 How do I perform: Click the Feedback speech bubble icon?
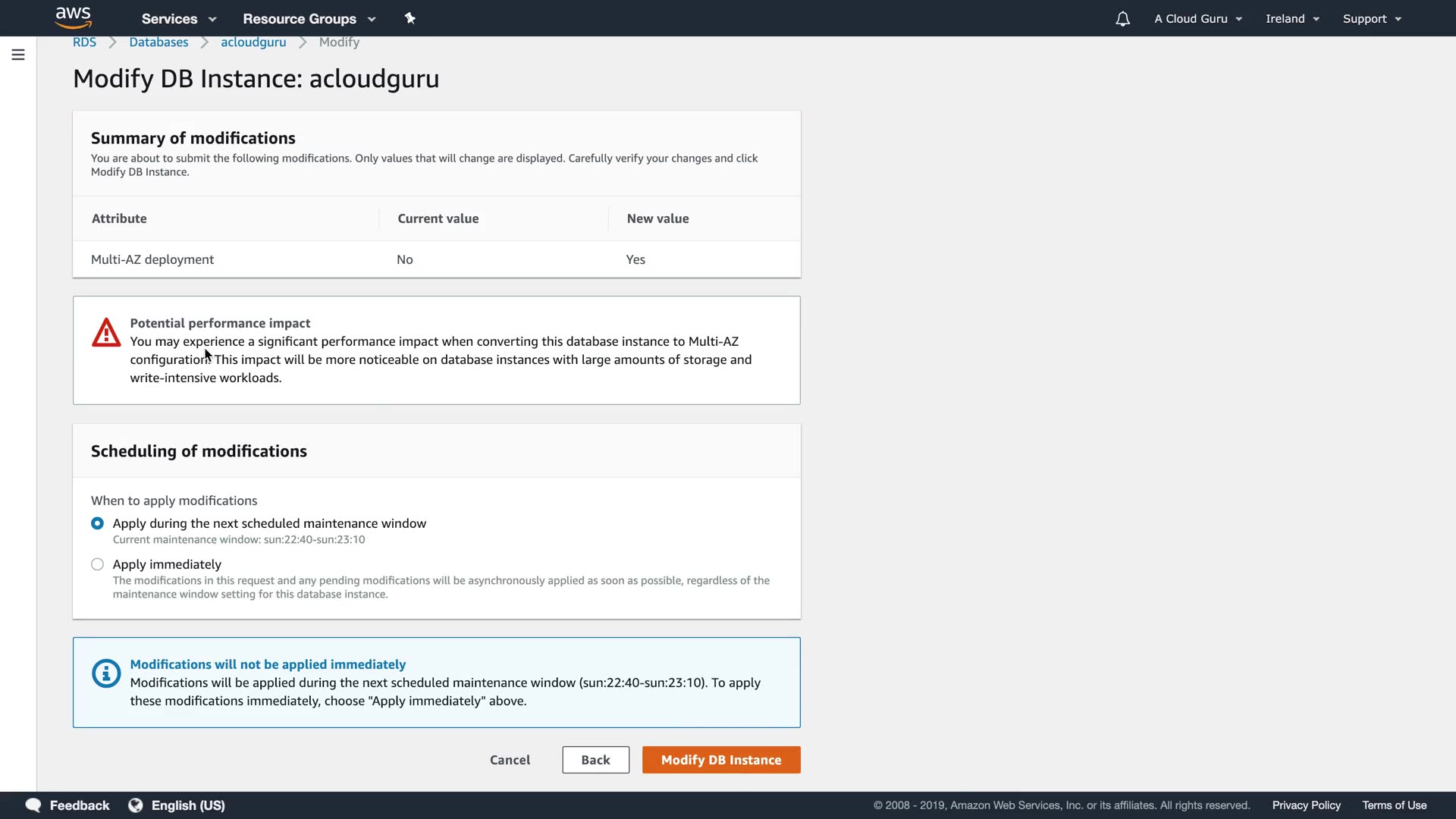click(33, 805)
